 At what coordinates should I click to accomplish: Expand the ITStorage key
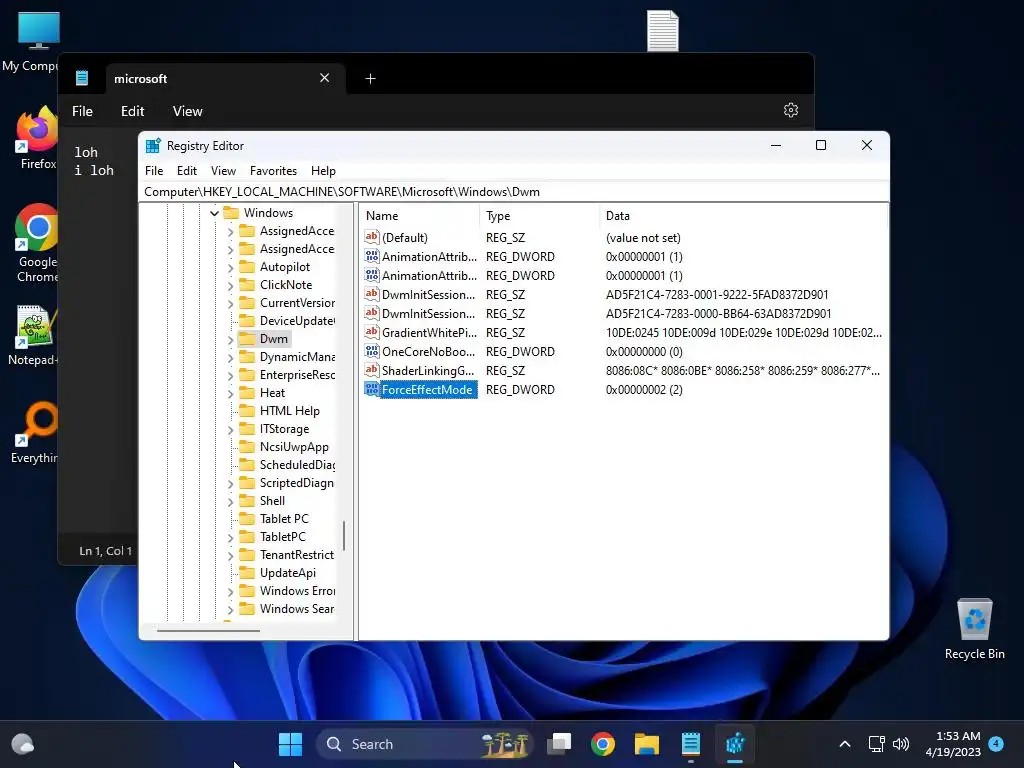(x=231, y=430)
